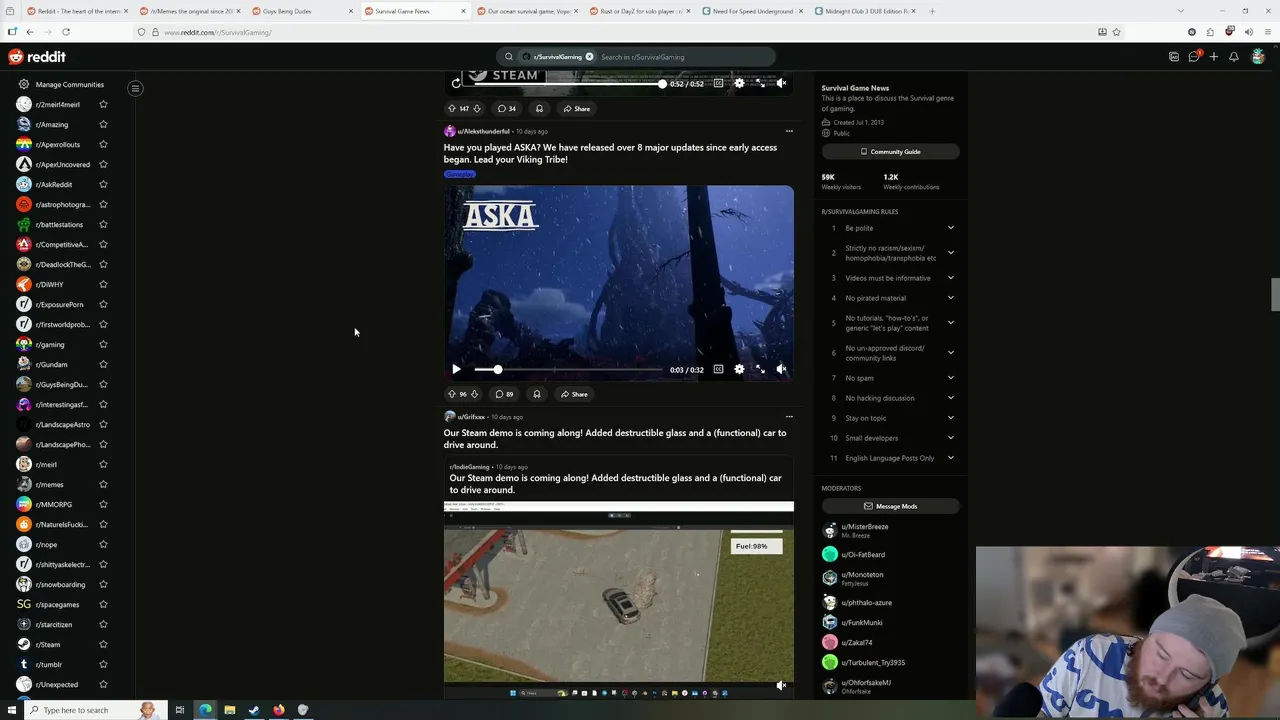Open r/MMORPG community
Screen dimensions: 1280x720
tap(54, 504)
